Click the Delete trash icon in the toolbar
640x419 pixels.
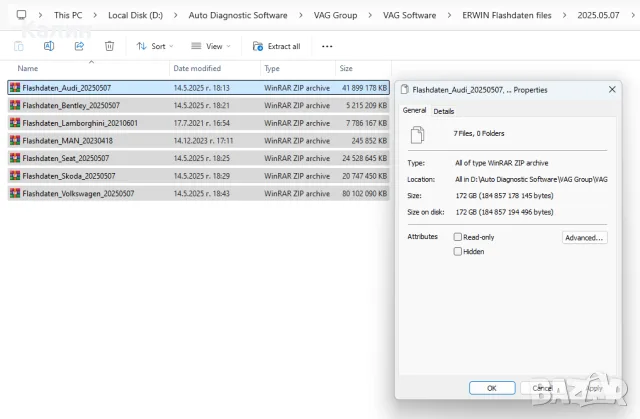pyautogui.click(x=109, y=46)
